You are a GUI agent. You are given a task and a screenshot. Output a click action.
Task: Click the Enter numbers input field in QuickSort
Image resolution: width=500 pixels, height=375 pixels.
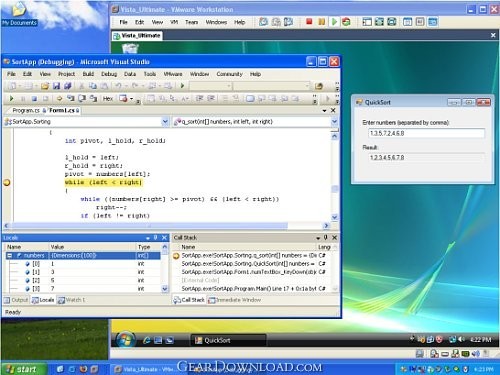426,133
